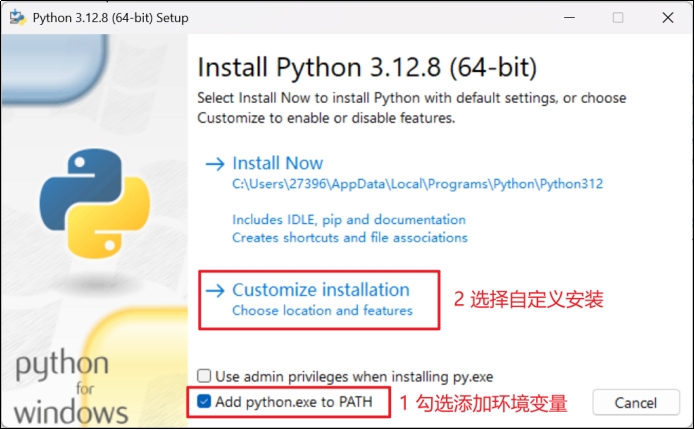Cancel the Python setup
The width and height of the screenshot is (695, 430).
(636, 403)
